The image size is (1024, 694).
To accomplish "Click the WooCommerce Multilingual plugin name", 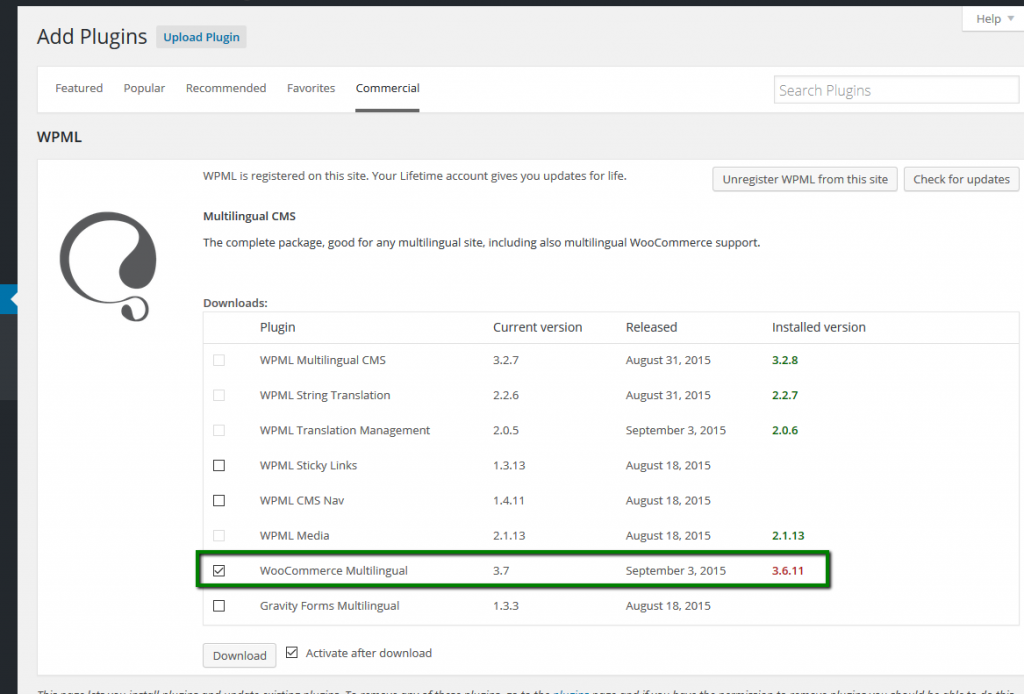I will click(x=334, y=571).
